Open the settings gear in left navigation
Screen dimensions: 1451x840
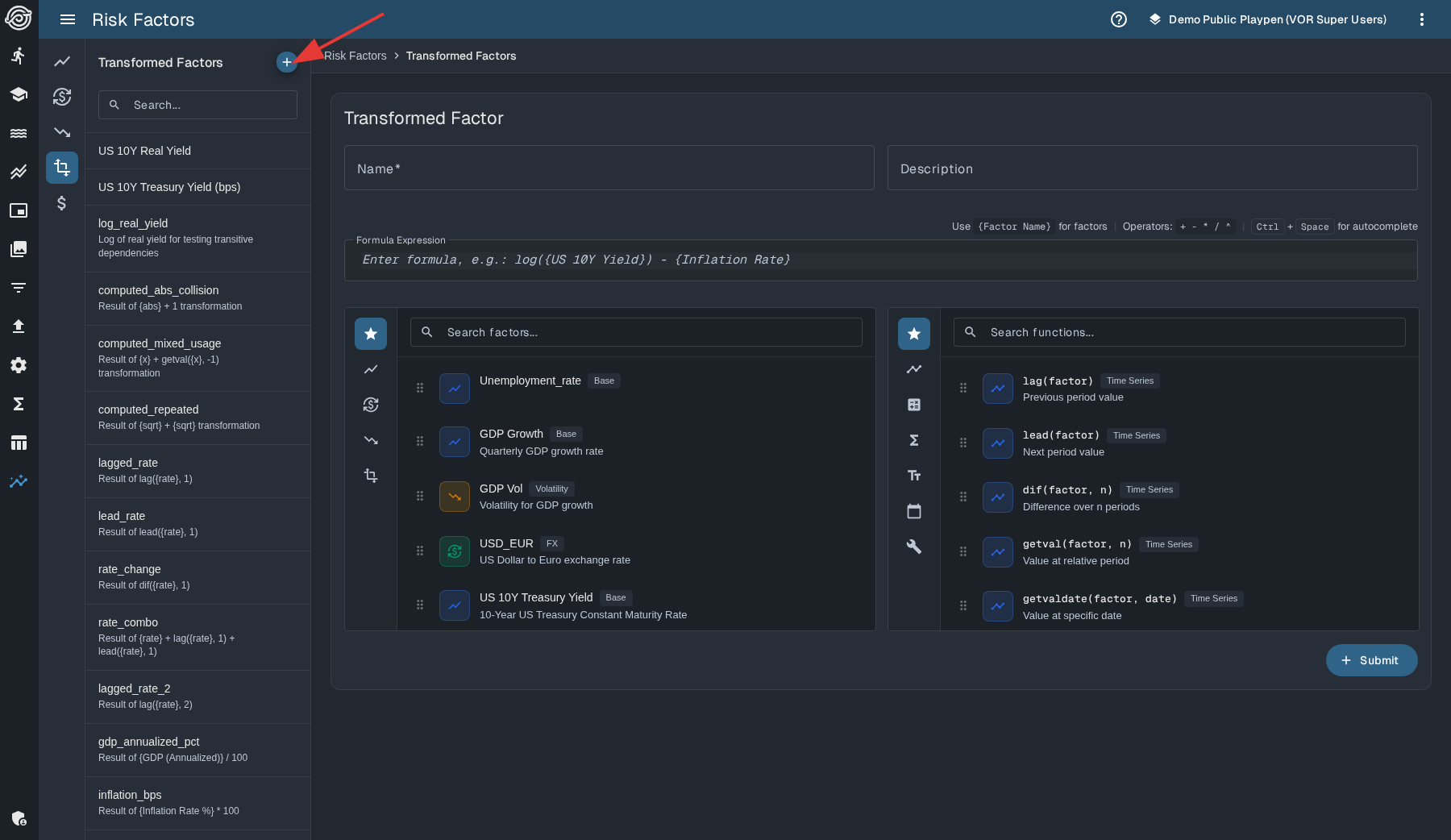click(x=19, y=365)
